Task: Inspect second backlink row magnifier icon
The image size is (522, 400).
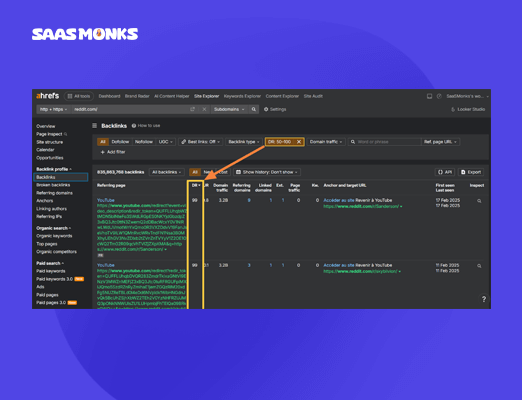Action: pos(479,266)
